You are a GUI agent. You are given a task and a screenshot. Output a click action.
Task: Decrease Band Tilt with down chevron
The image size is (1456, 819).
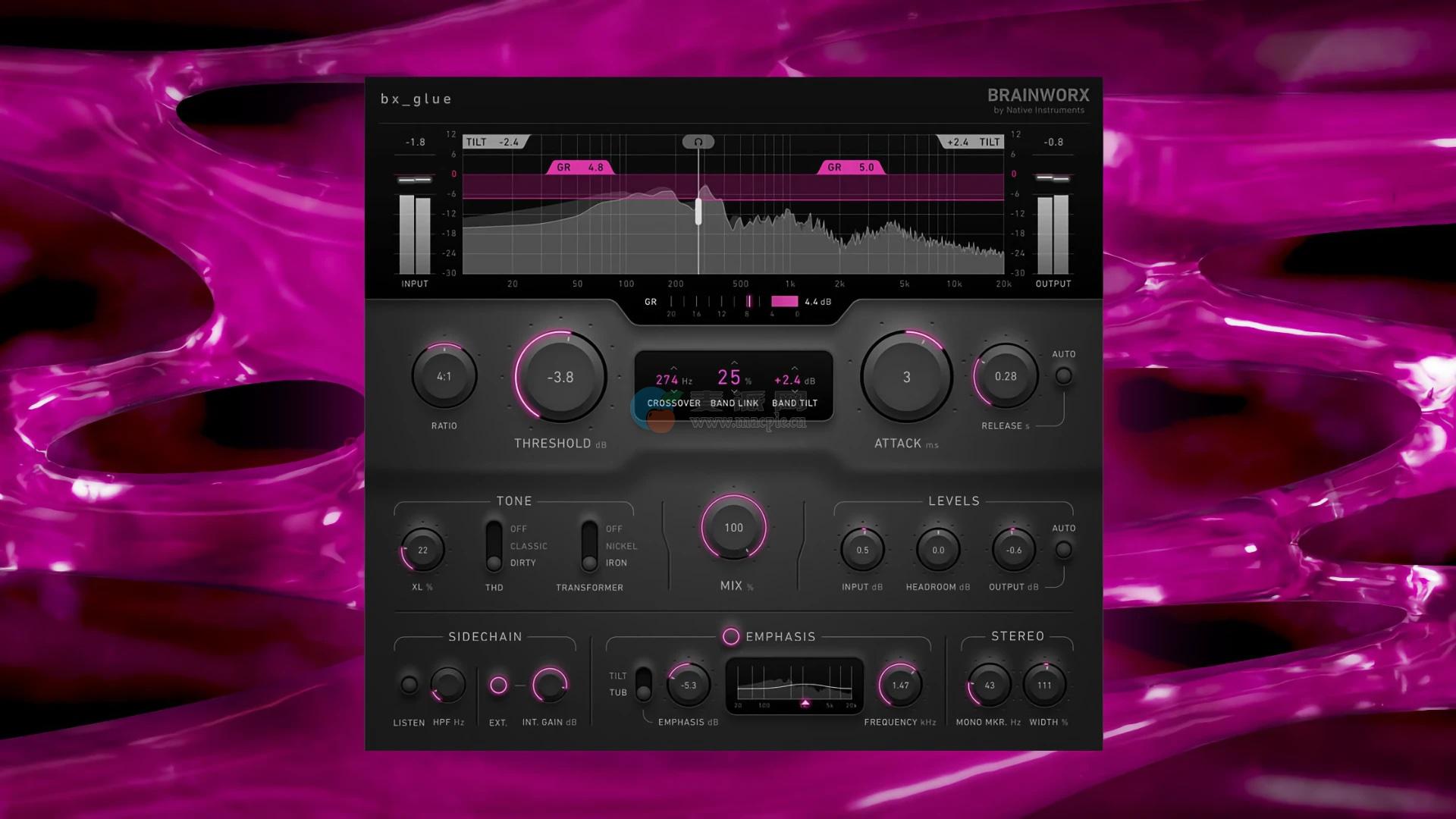click(795, 392)
